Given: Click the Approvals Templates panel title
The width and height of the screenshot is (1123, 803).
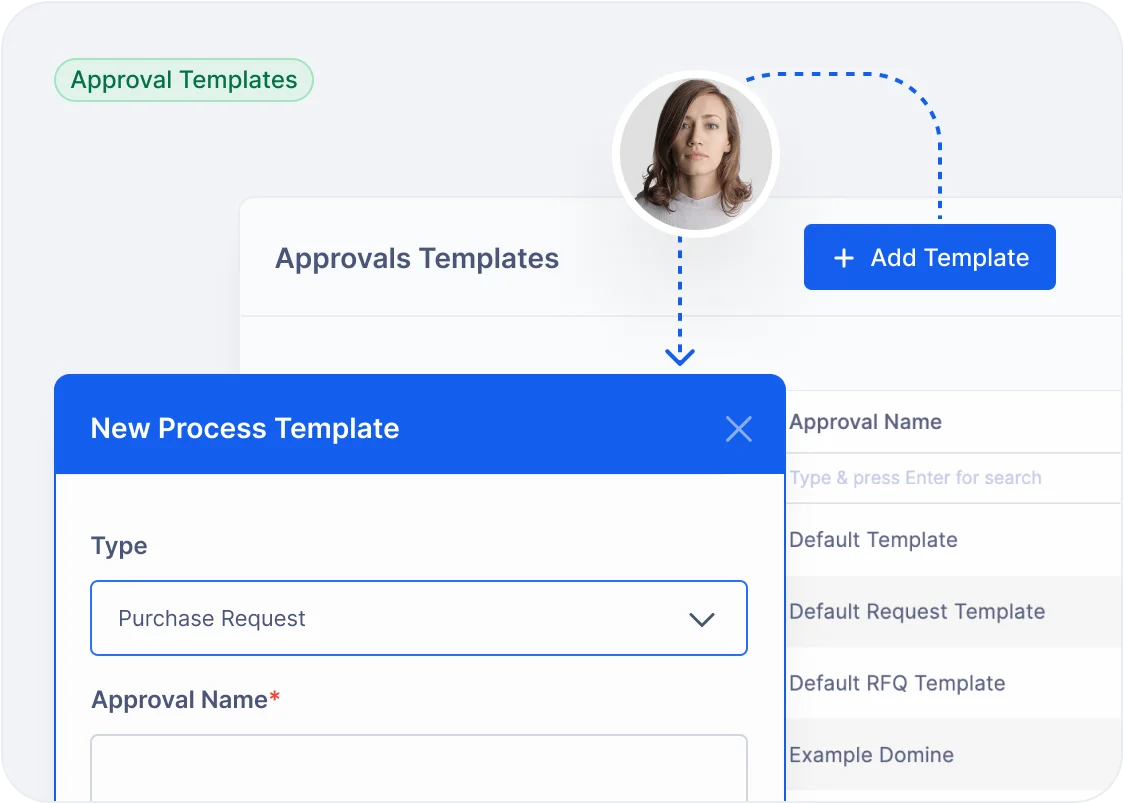Looking at the screenshot, I should tap(417, 258).
